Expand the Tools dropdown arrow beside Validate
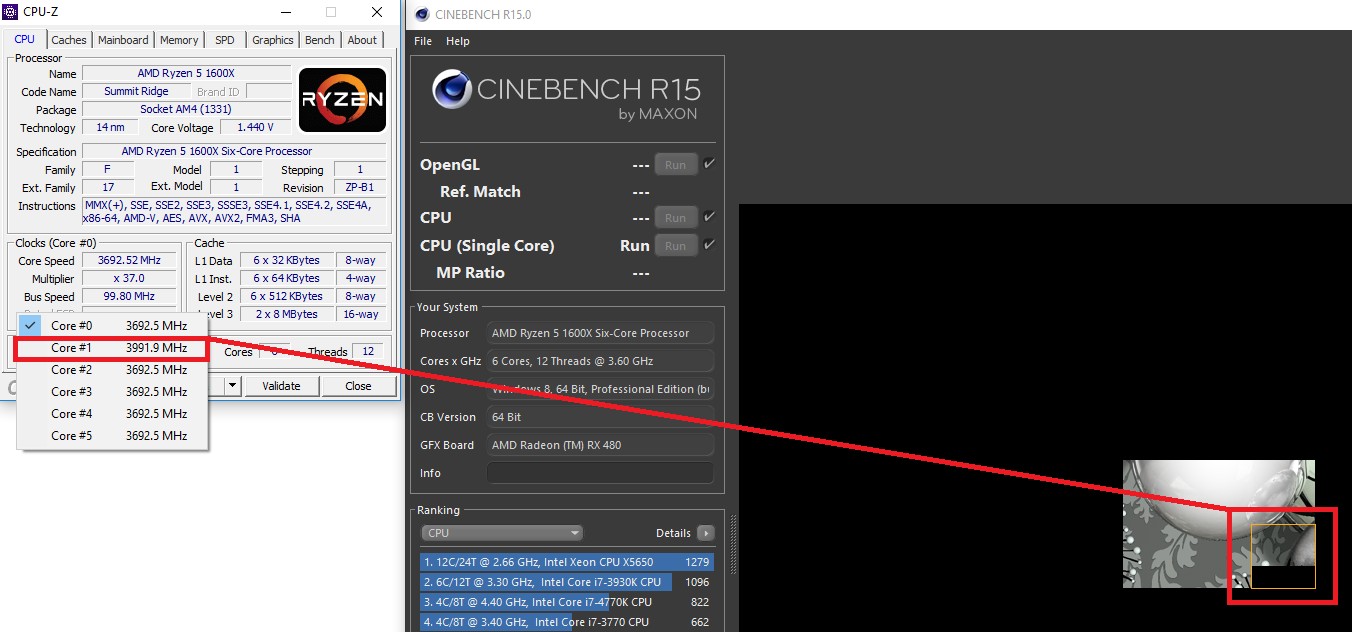1352x632 pixels. (x=233, y=386)
